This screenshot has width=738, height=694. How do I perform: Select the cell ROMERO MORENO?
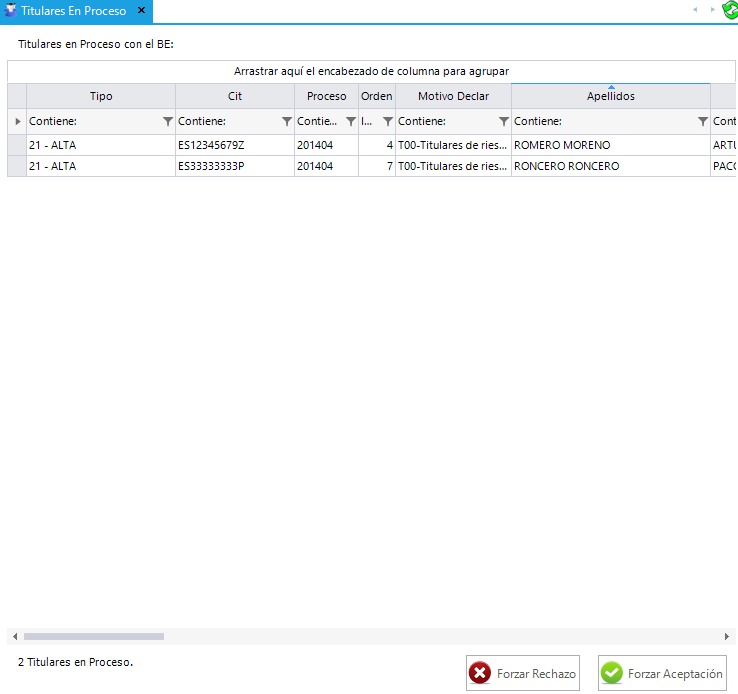[610, 145]
